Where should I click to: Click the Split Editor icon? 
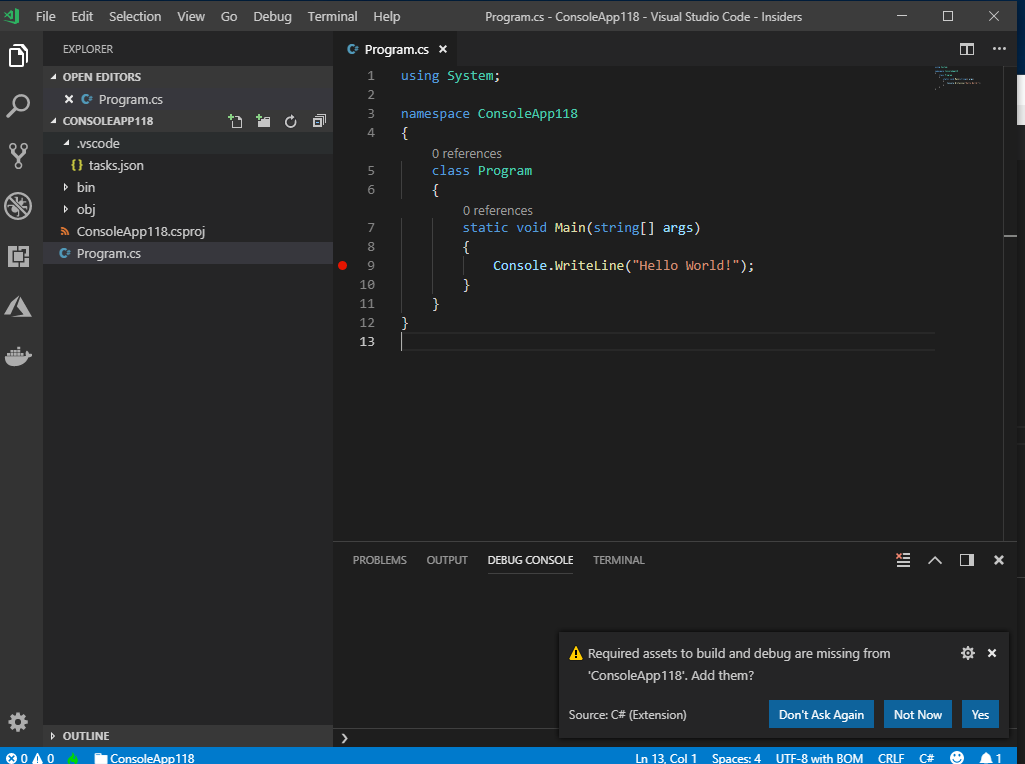coord(966,48)
